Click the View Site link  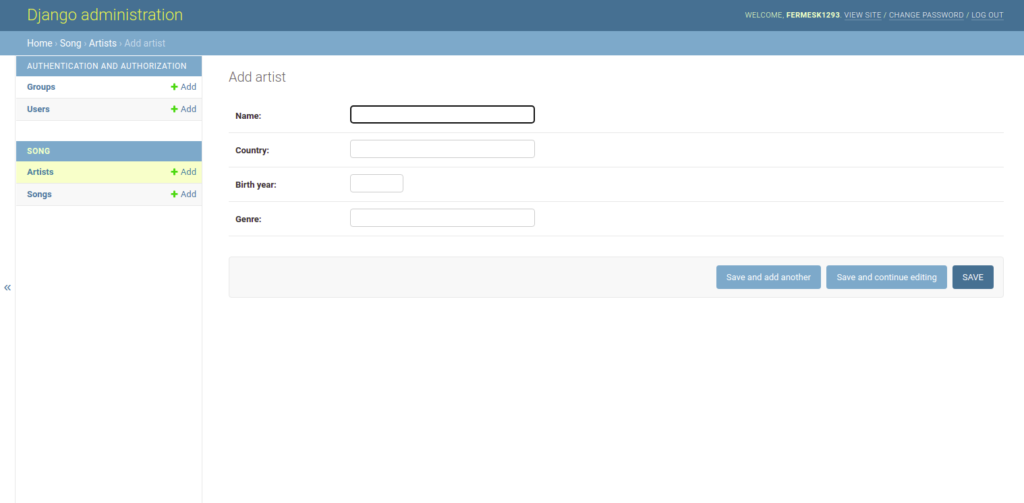(863, 15)
